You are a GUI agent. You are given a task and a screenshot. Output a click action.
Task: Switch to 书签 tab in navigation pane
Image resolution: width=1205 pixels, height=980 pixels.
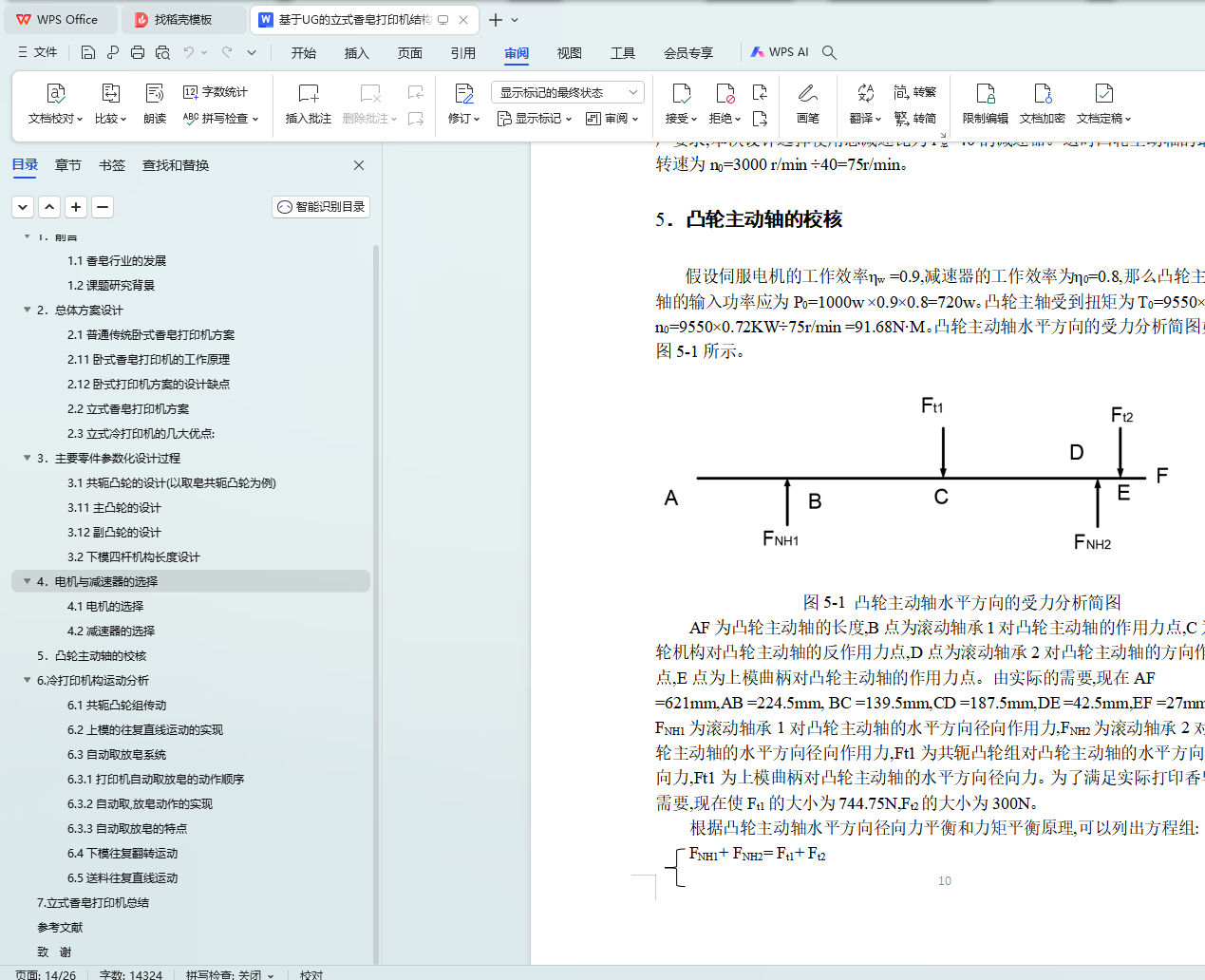tap(112, 165)
